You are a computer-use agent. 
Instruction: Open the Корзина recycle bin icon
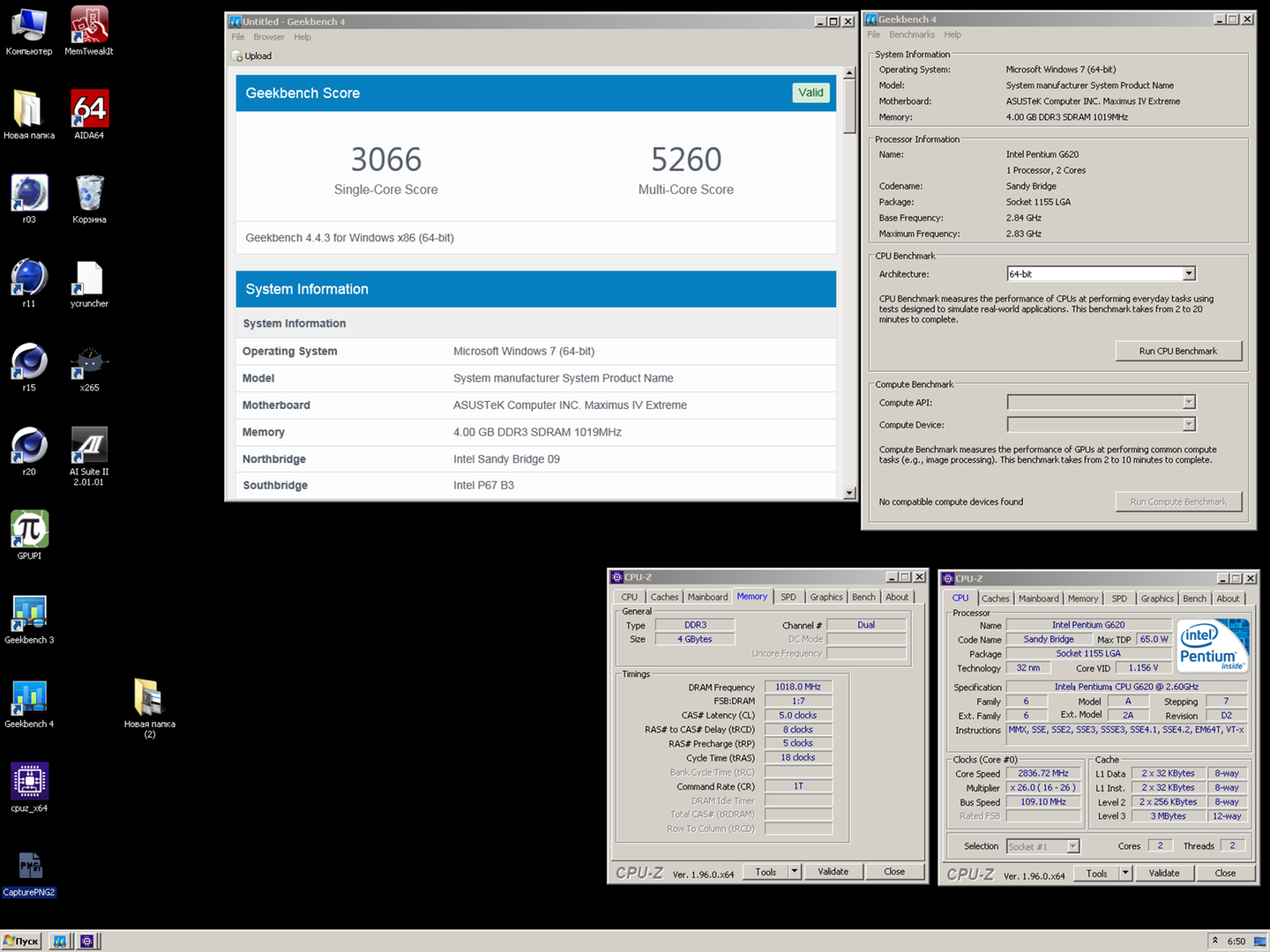(x=89, y=198)
